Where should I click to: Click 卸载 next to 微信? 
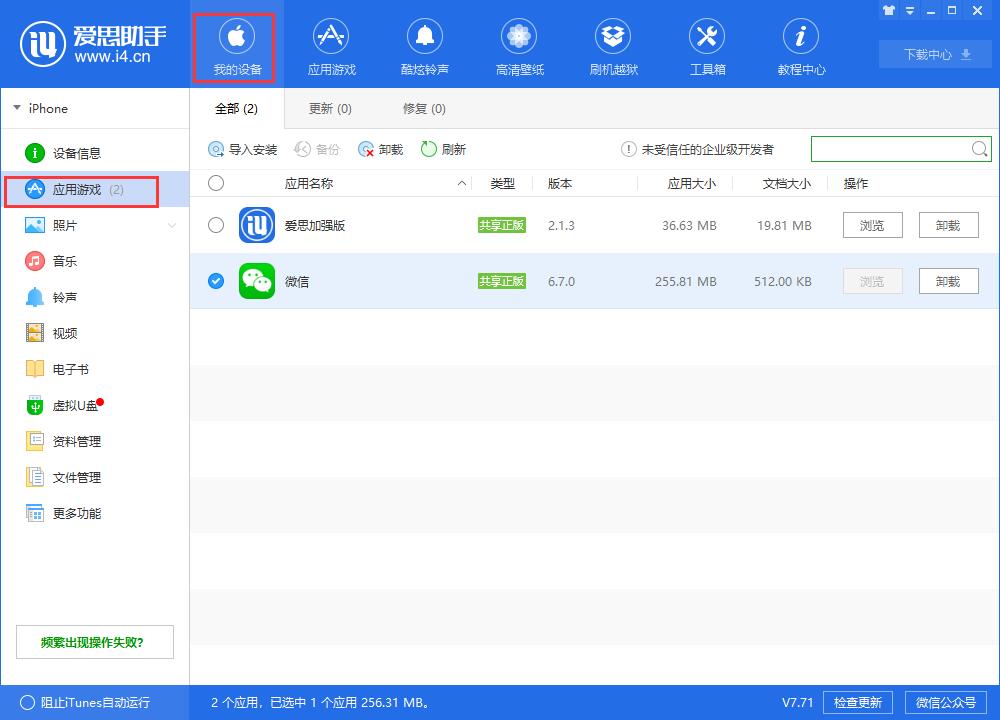click(x=947, y=281)
